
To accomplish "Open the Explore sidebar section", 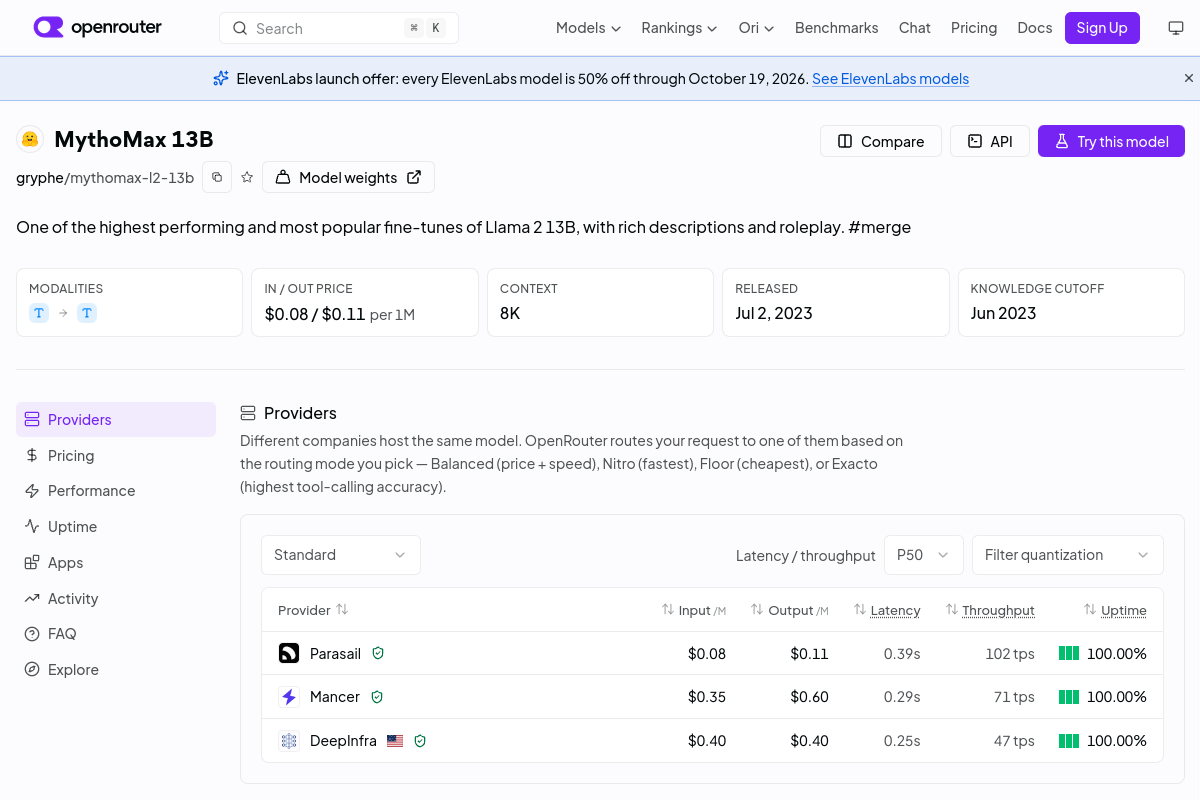I will click(x=116, y=670).
